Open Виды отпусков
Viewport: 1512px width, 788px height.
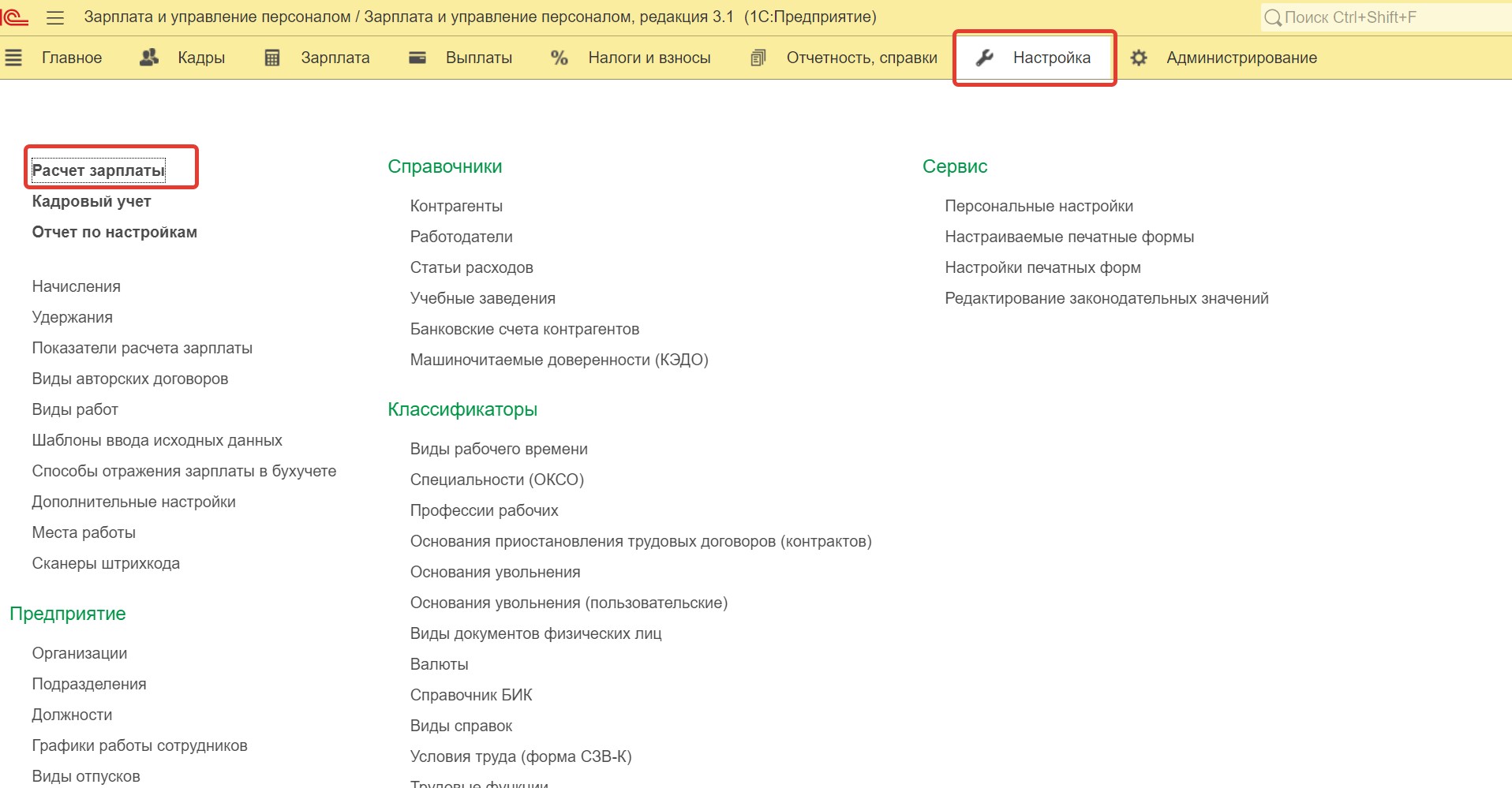(86, 776)
